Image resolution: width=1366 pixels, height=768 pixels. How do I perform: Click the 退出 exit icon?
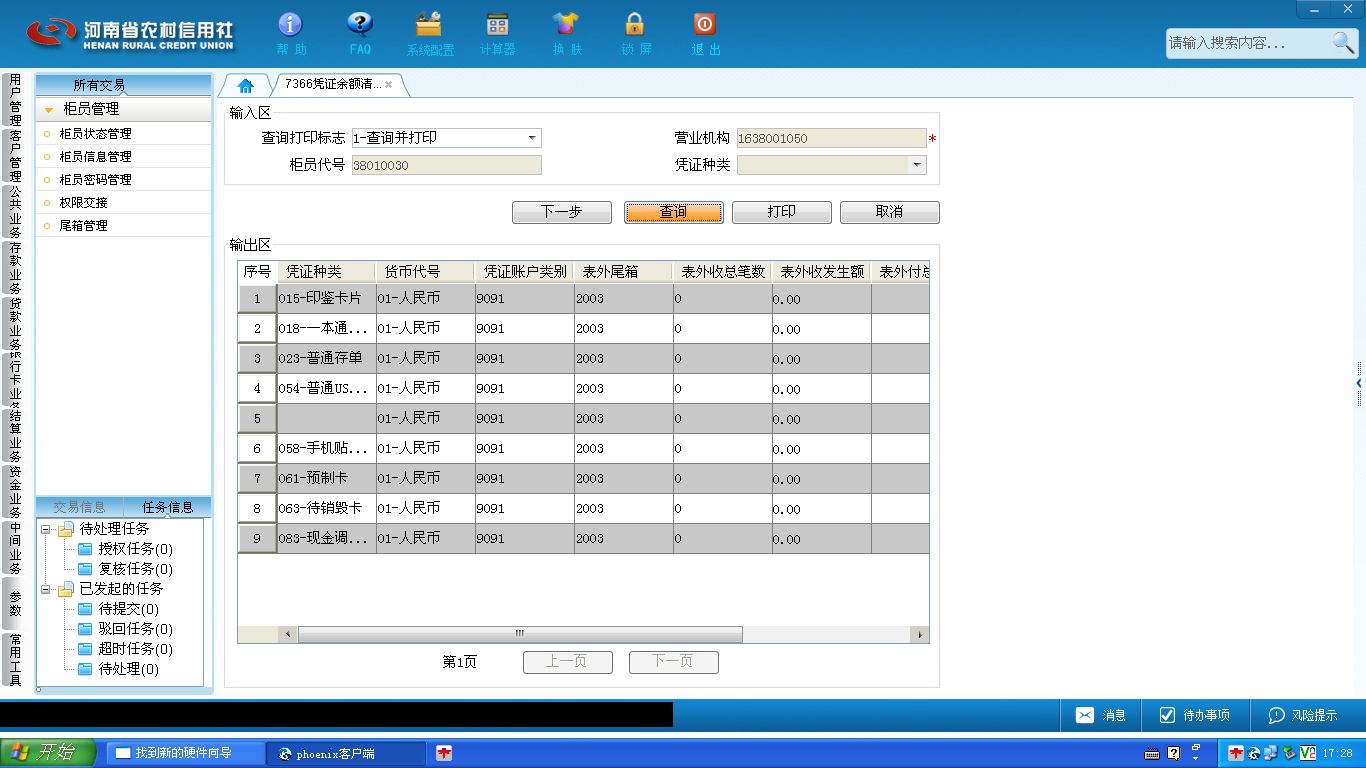pos(704,24)
